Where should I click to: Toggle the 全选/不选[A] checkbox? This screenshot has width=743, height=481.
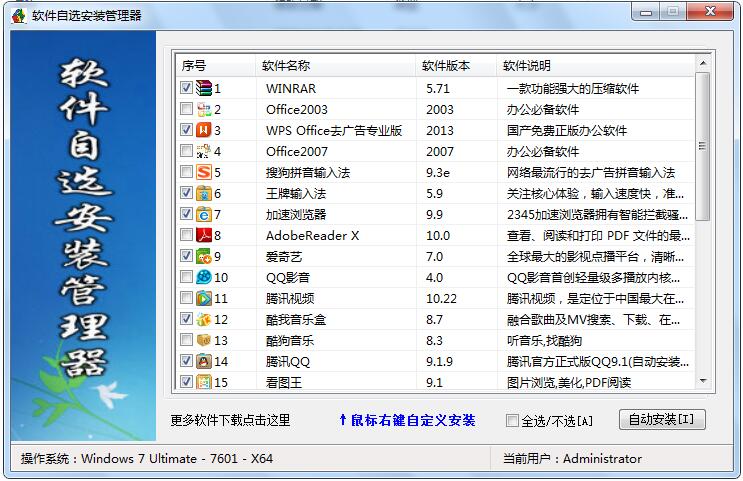tap(512, 420)
